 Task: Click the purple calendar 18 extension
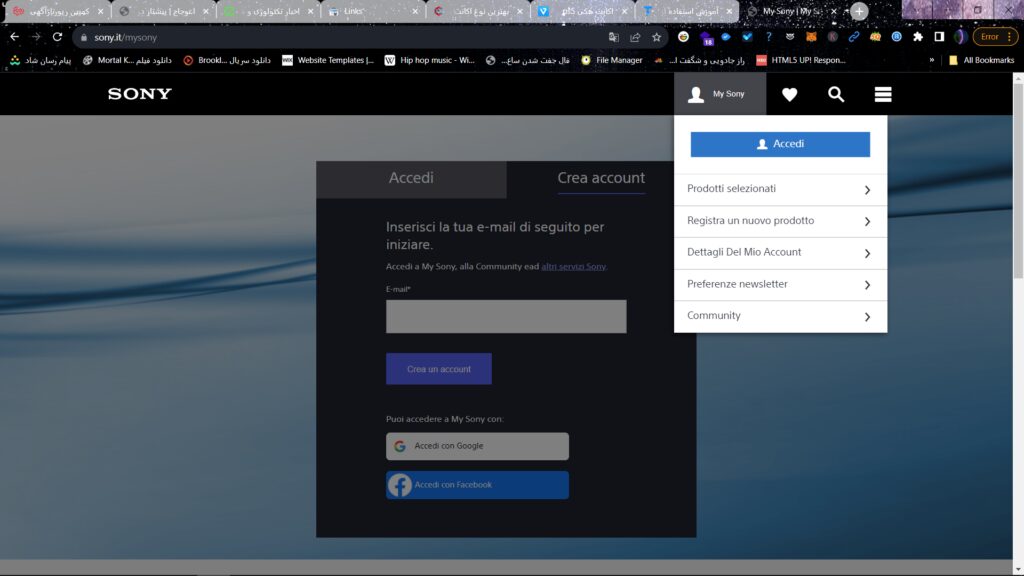(x=707, y=39)
